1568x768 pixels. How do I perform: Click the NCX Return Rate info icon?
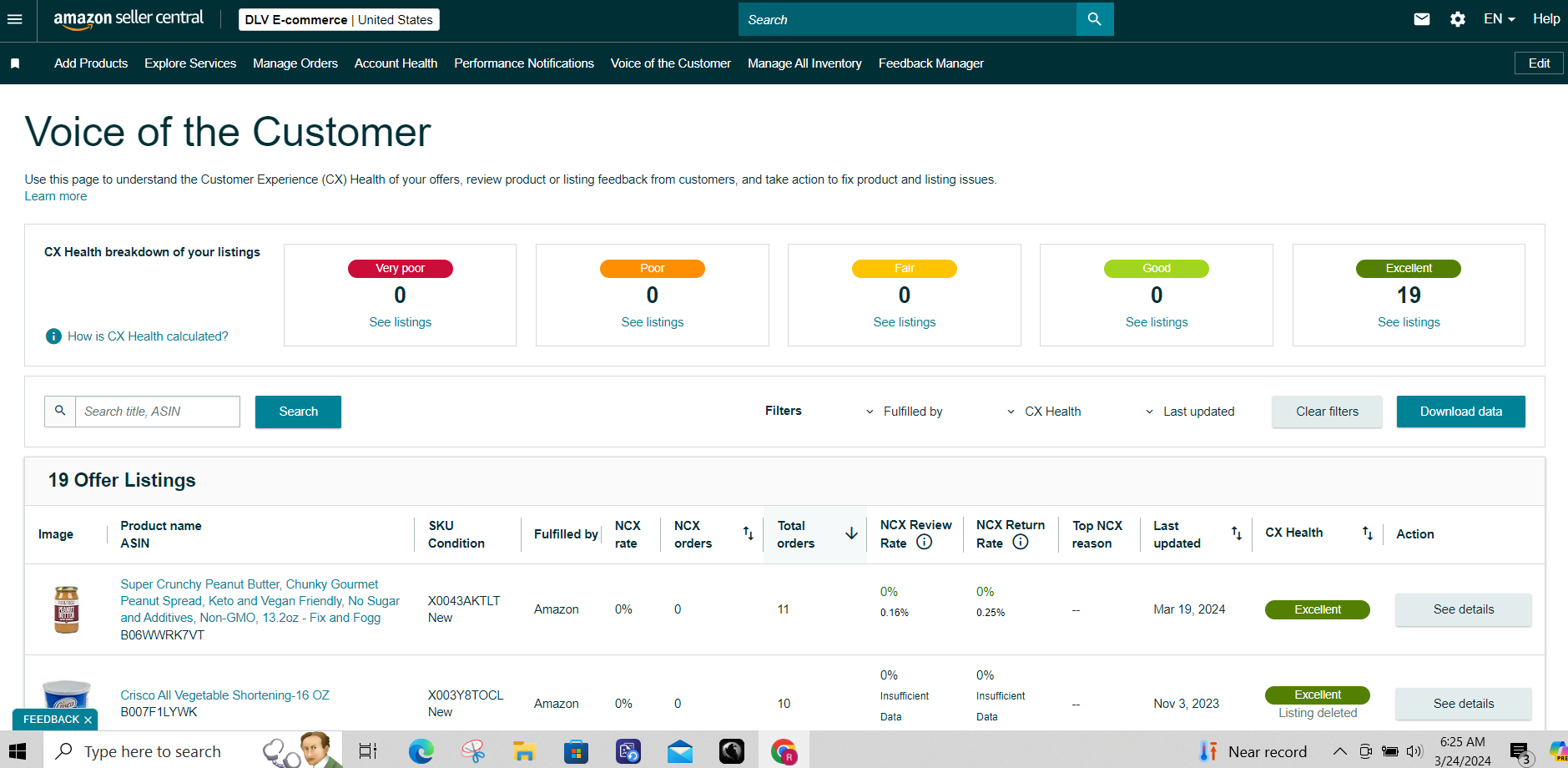[x=1021, y=542]
